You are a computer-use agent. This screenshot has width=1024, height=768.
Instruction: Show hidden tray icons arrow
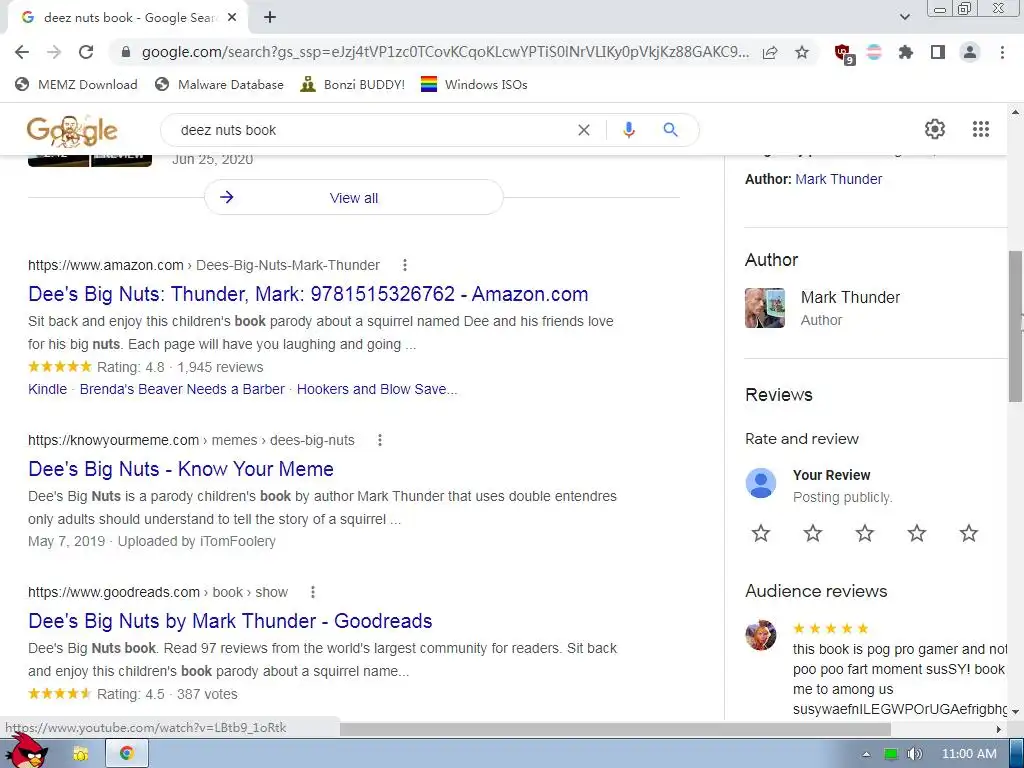tap(867, 754)
